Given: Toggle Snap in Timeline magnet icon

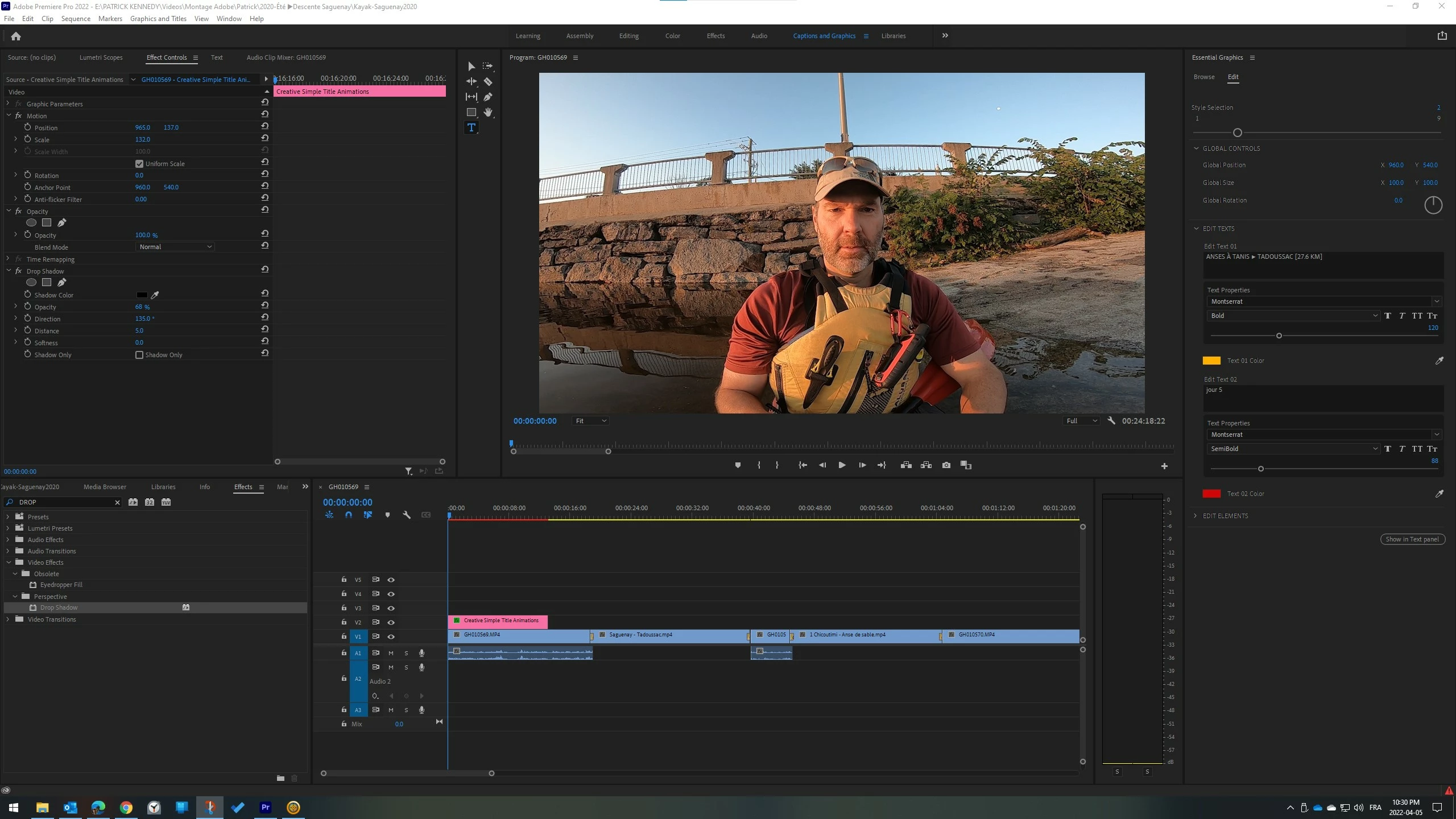Looking at the screenshot, I should click(349, 515).
